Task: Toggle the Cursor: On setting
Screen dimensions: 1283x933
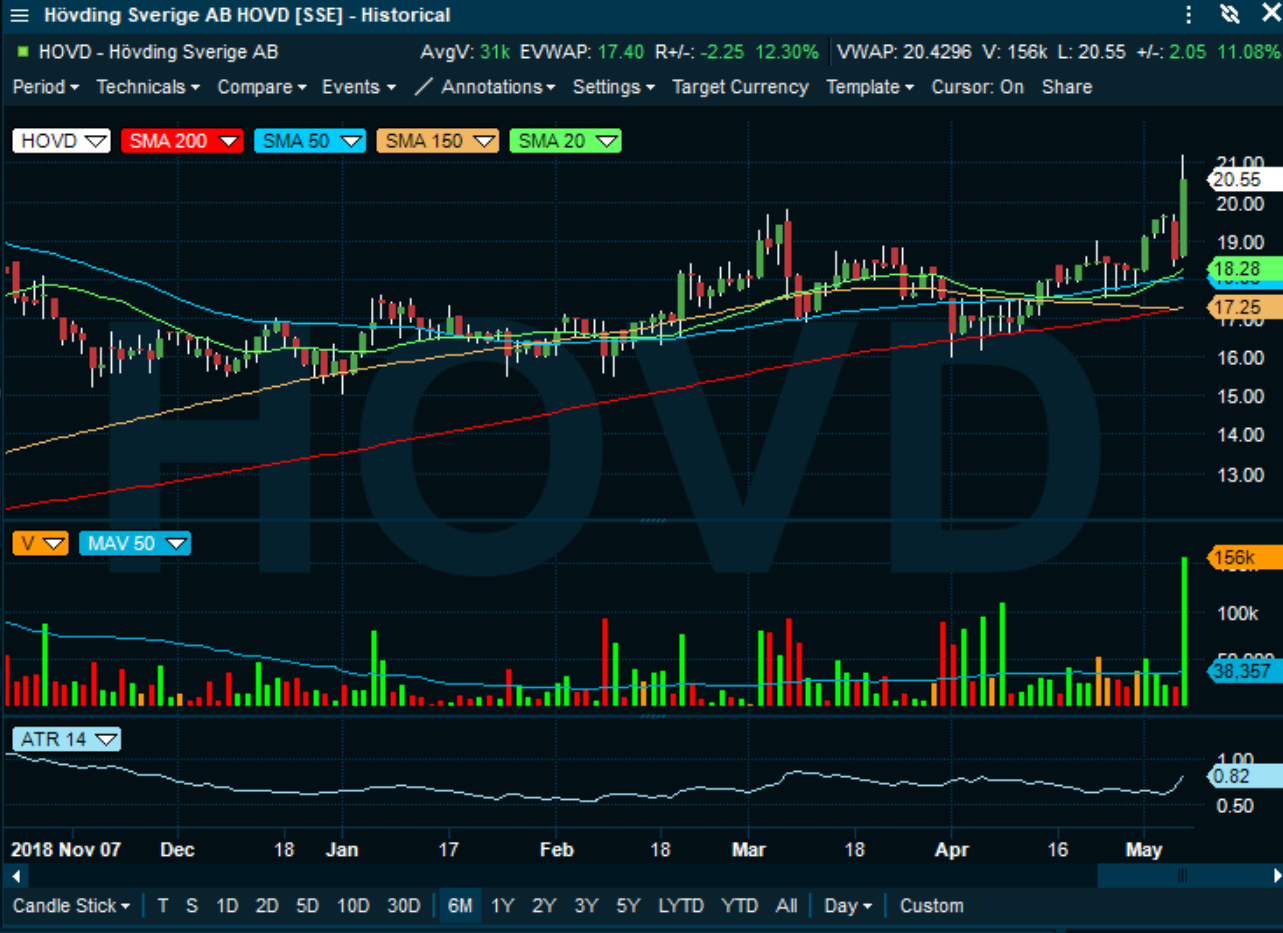Action: (978, 87)
